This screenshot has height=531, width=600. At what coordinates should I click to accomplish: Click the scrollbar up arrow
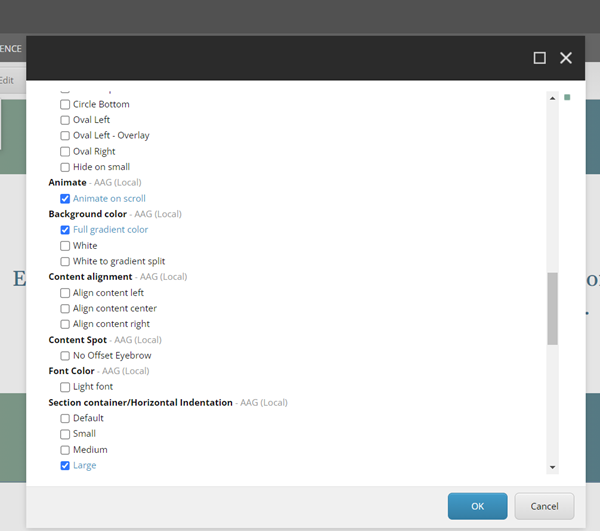552,98
